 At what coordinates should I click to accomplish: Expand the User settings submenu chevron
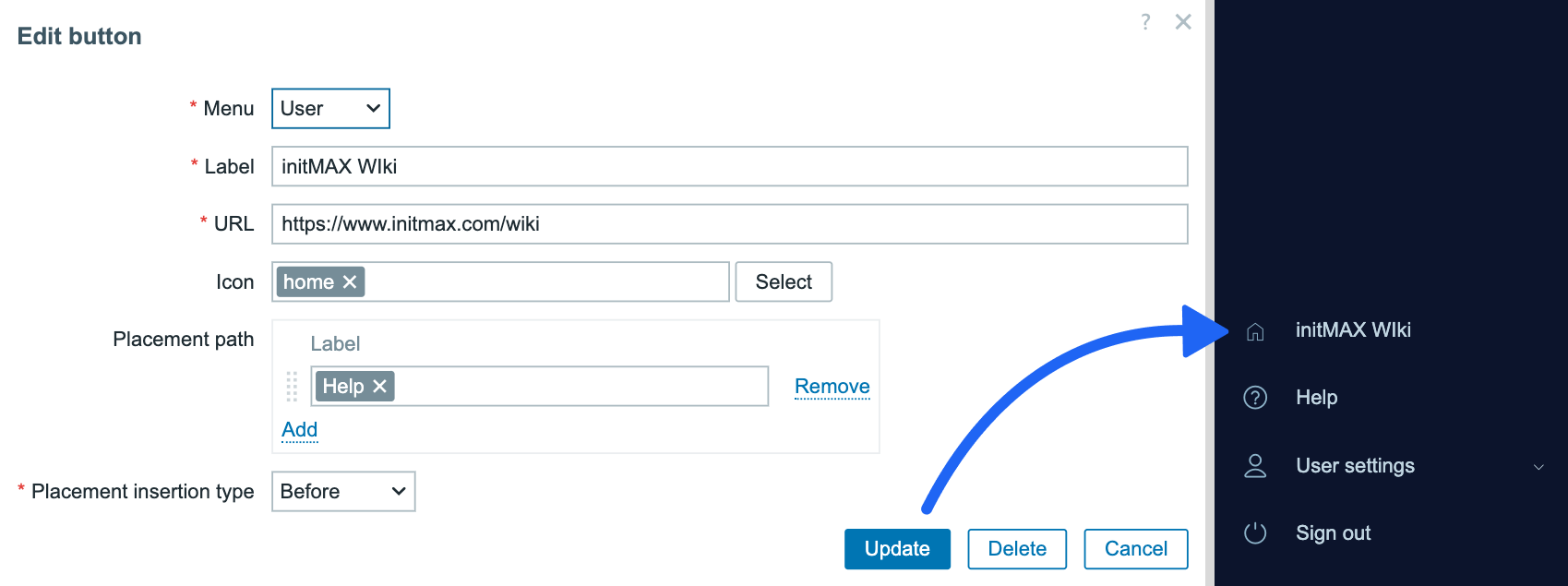pyautogui.click(x=1538, y=467)
